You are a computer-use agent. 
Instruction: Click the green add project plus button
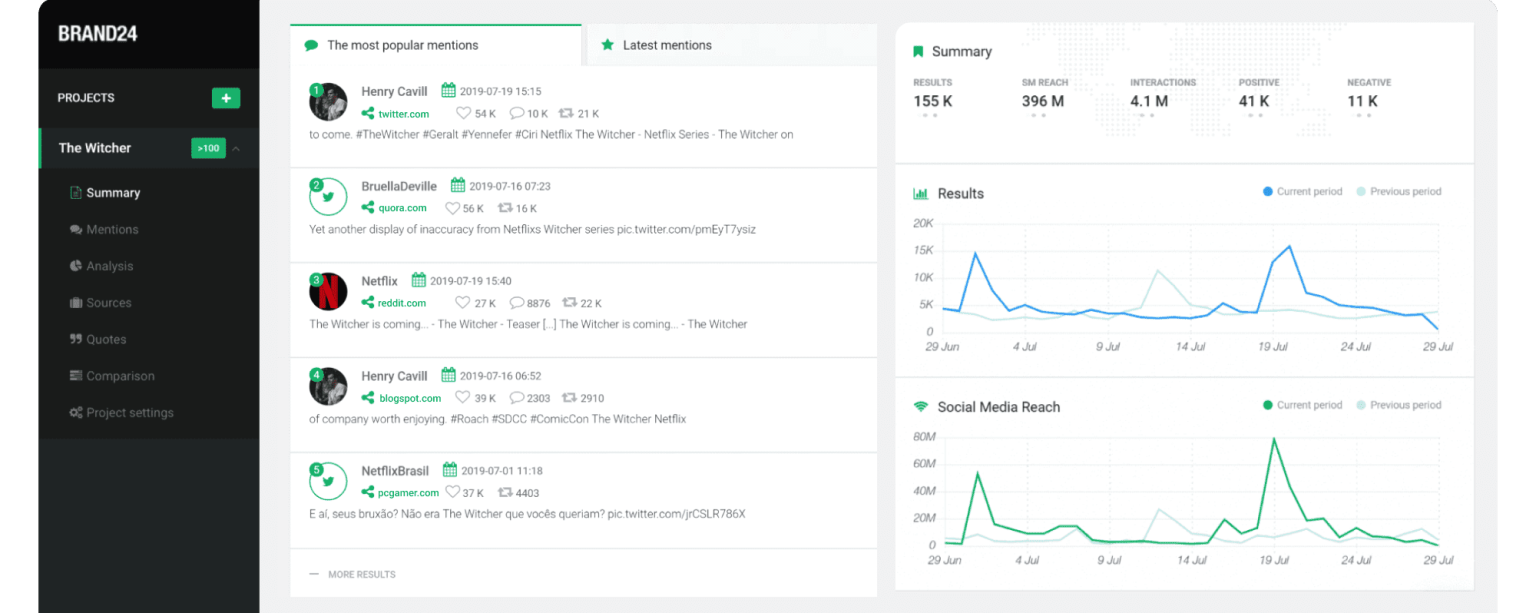point(225,98)
